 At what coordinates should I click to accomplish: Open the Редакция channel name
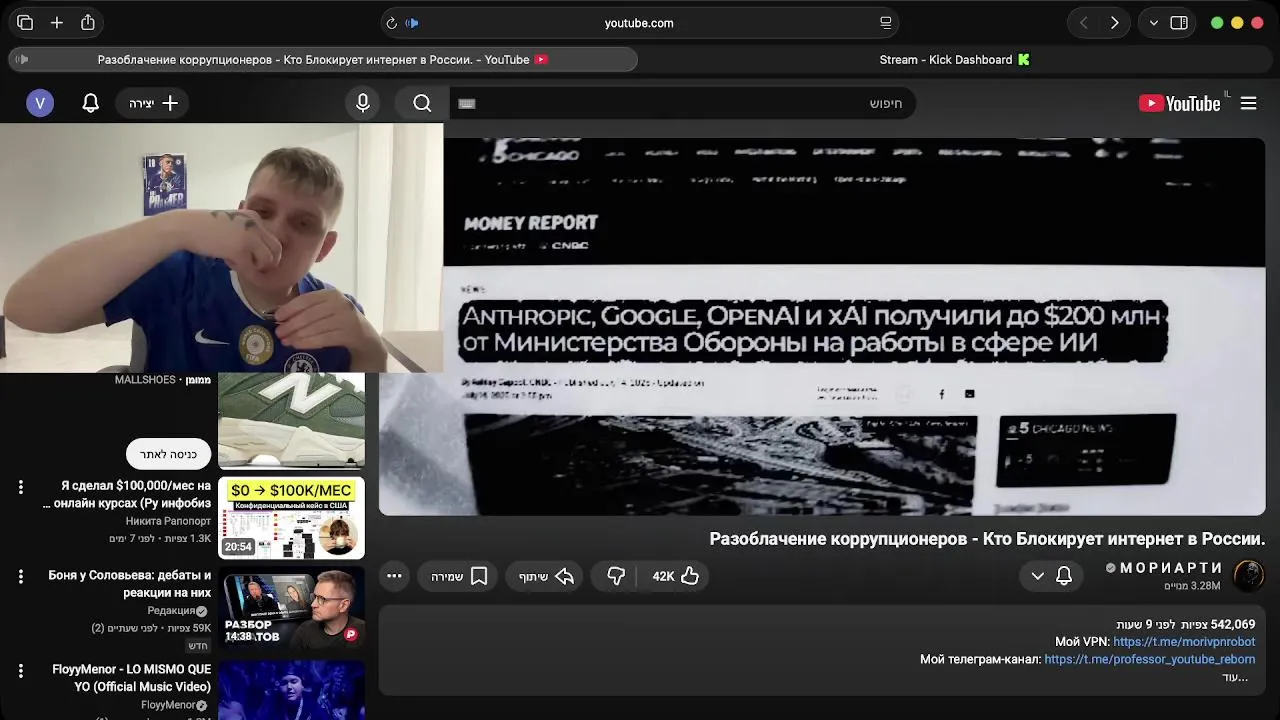click(x=171, y=611)
